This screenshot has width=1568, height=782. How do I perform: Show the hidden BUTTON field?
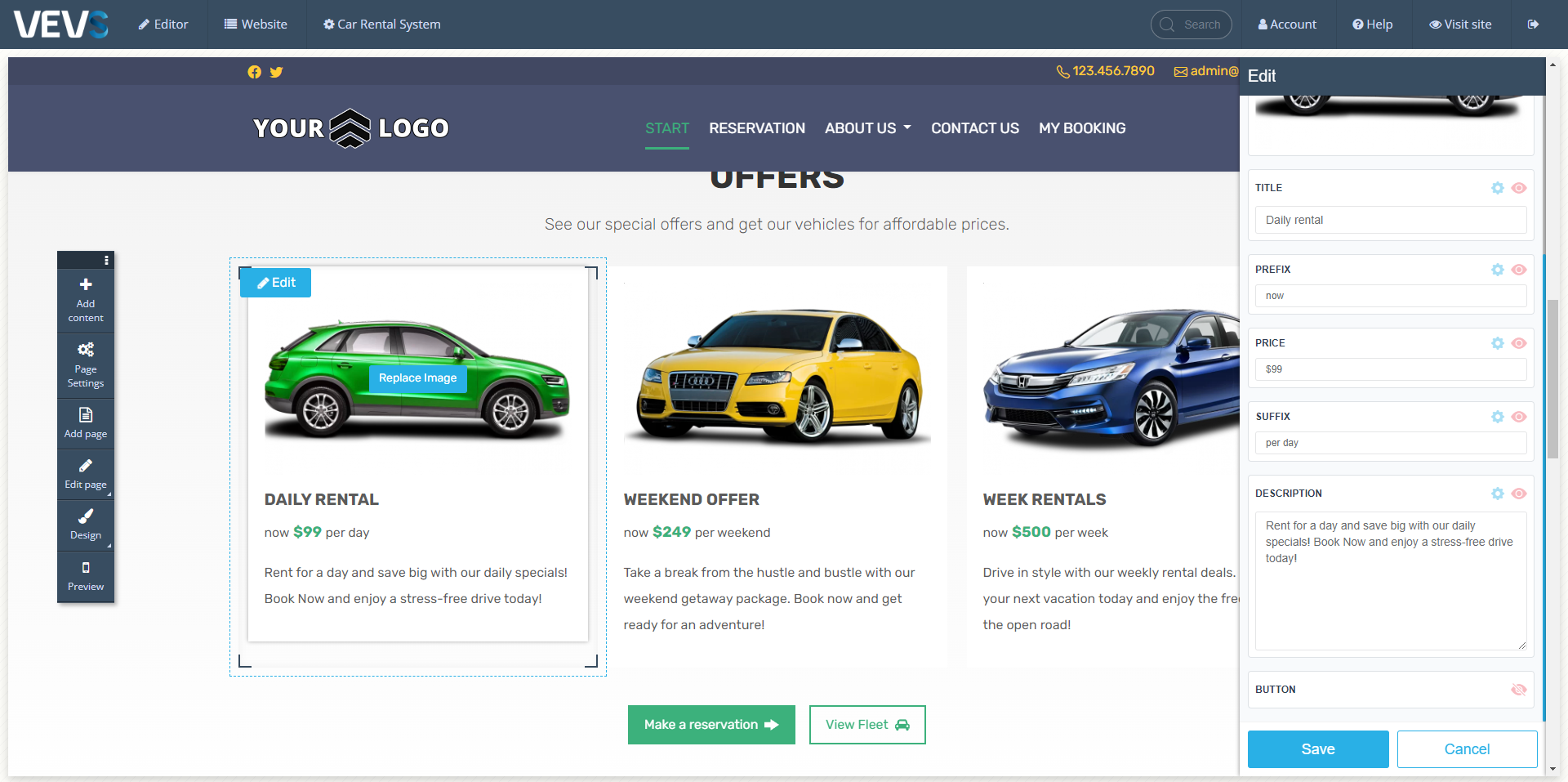click(x=1520, y=690)
